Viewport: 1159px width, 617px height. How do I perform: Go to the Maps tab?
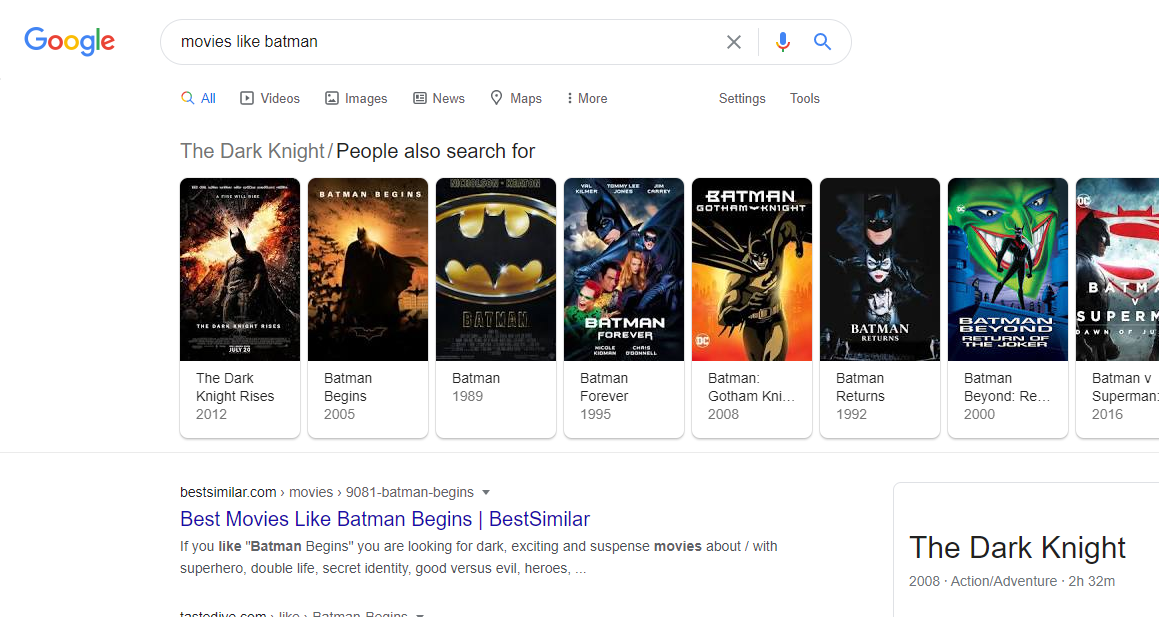pyautogui.click(x=516, y=98)
